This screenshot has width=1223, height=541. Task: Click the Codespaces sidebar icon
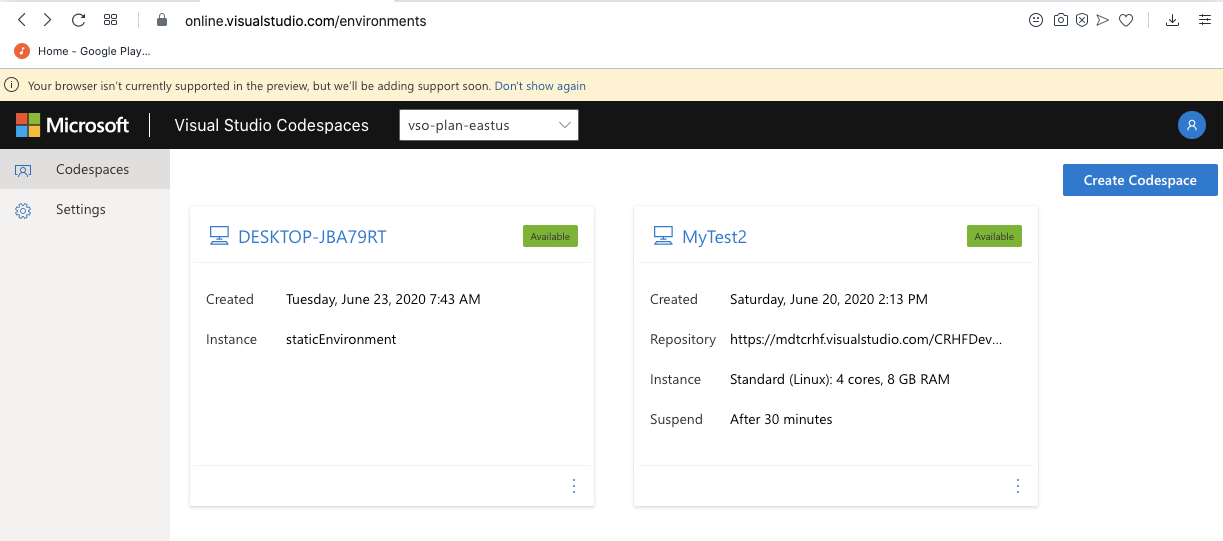[x=23, y=170]
